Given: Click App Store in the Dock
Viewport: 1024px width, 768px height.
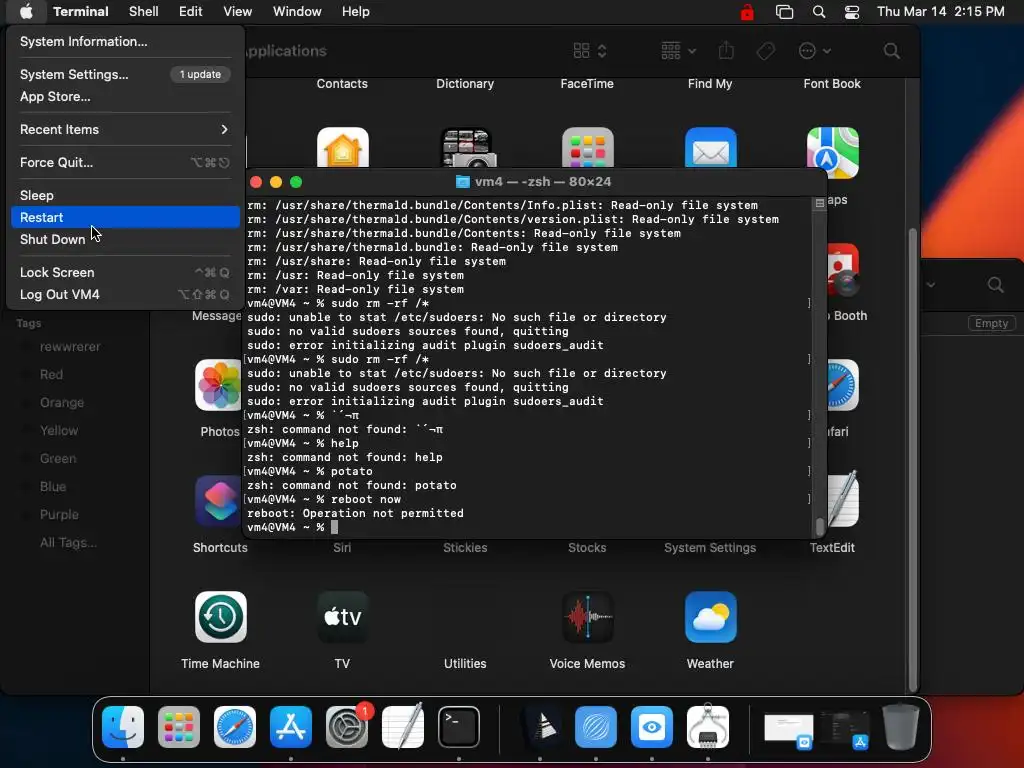Looking at the screenshot, I should [x=291, y=727].
